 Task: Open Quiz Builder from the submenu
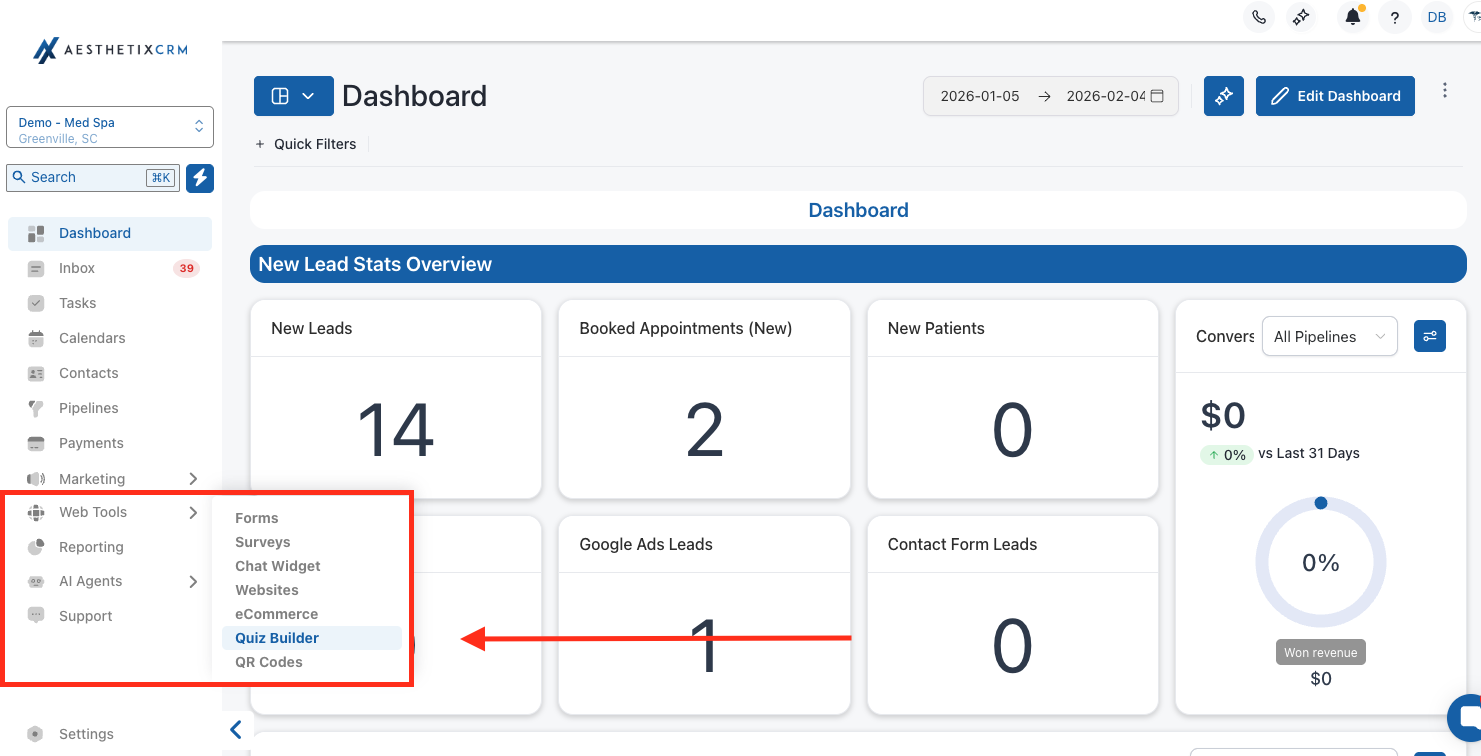pyautogui.click(x=312, y=638)
